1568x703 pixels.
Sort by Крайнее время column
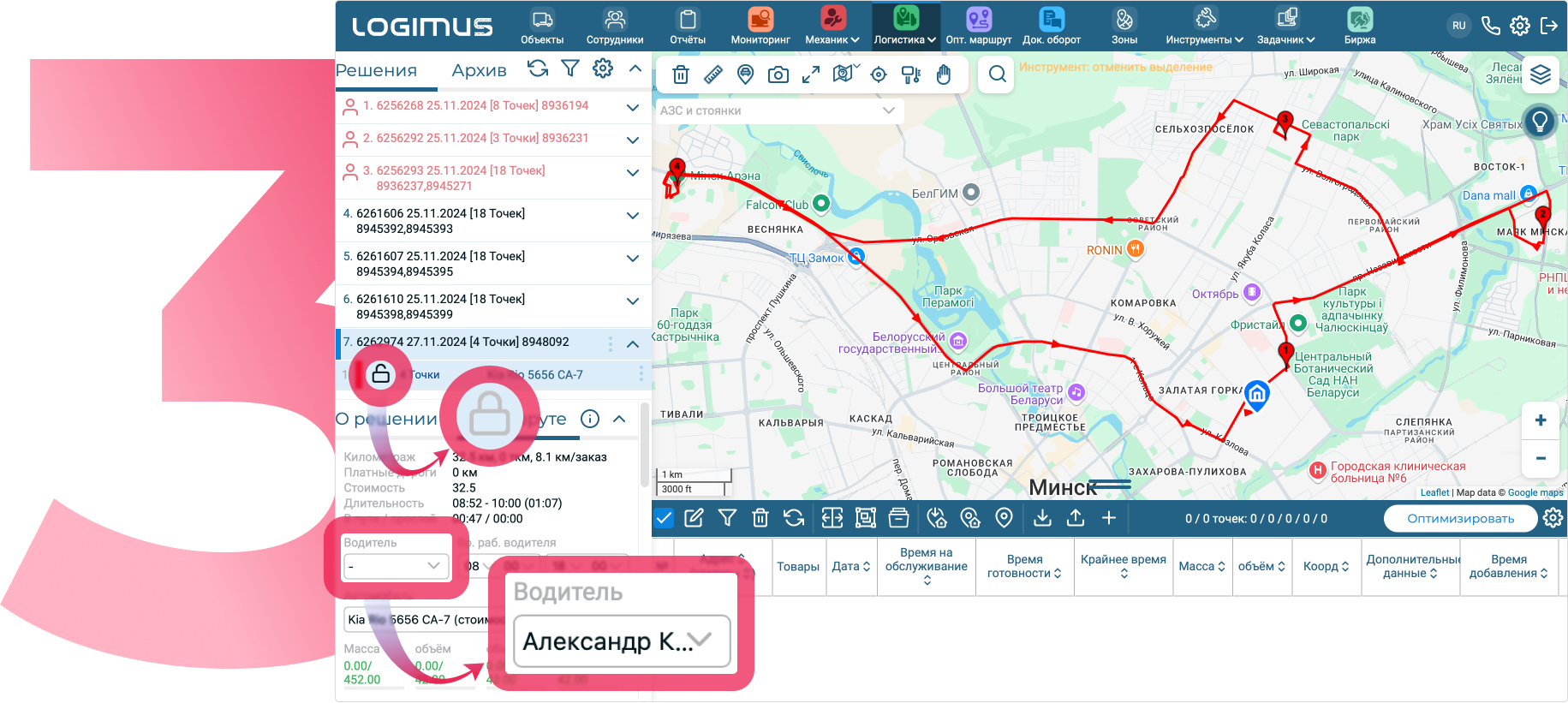point(1124,566)
